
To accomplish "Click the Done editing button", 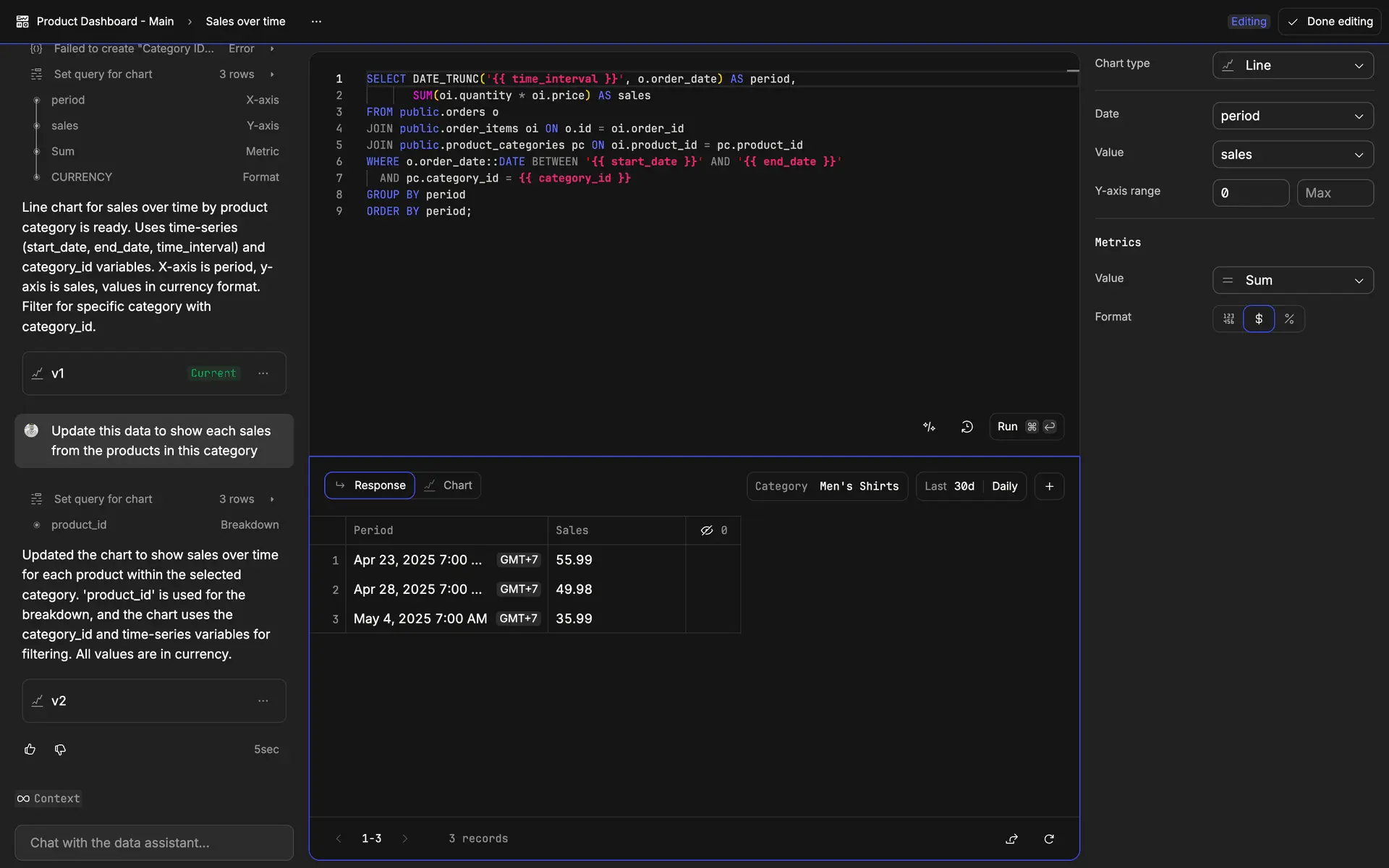I will [x=1330, y=22].
